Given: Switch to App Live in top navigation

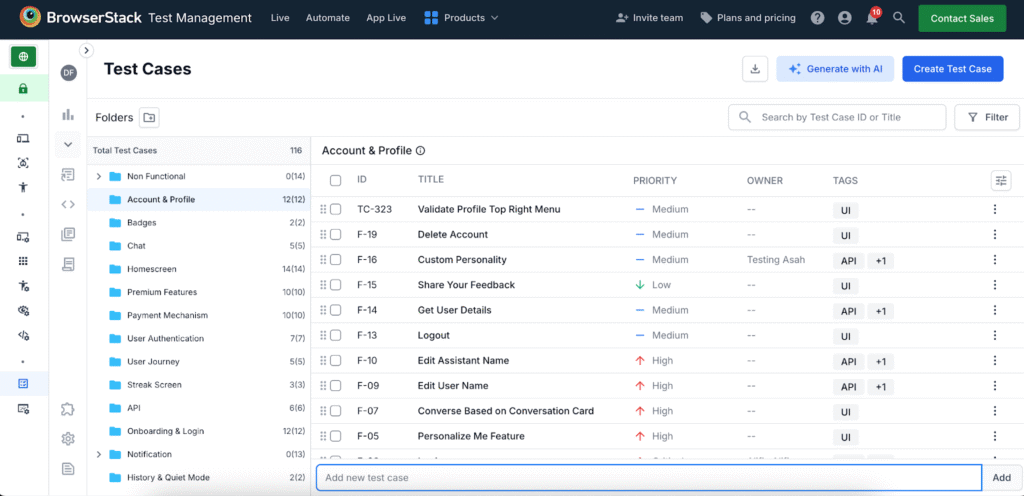Looking at the screenshot, I should tap(387, 18).
